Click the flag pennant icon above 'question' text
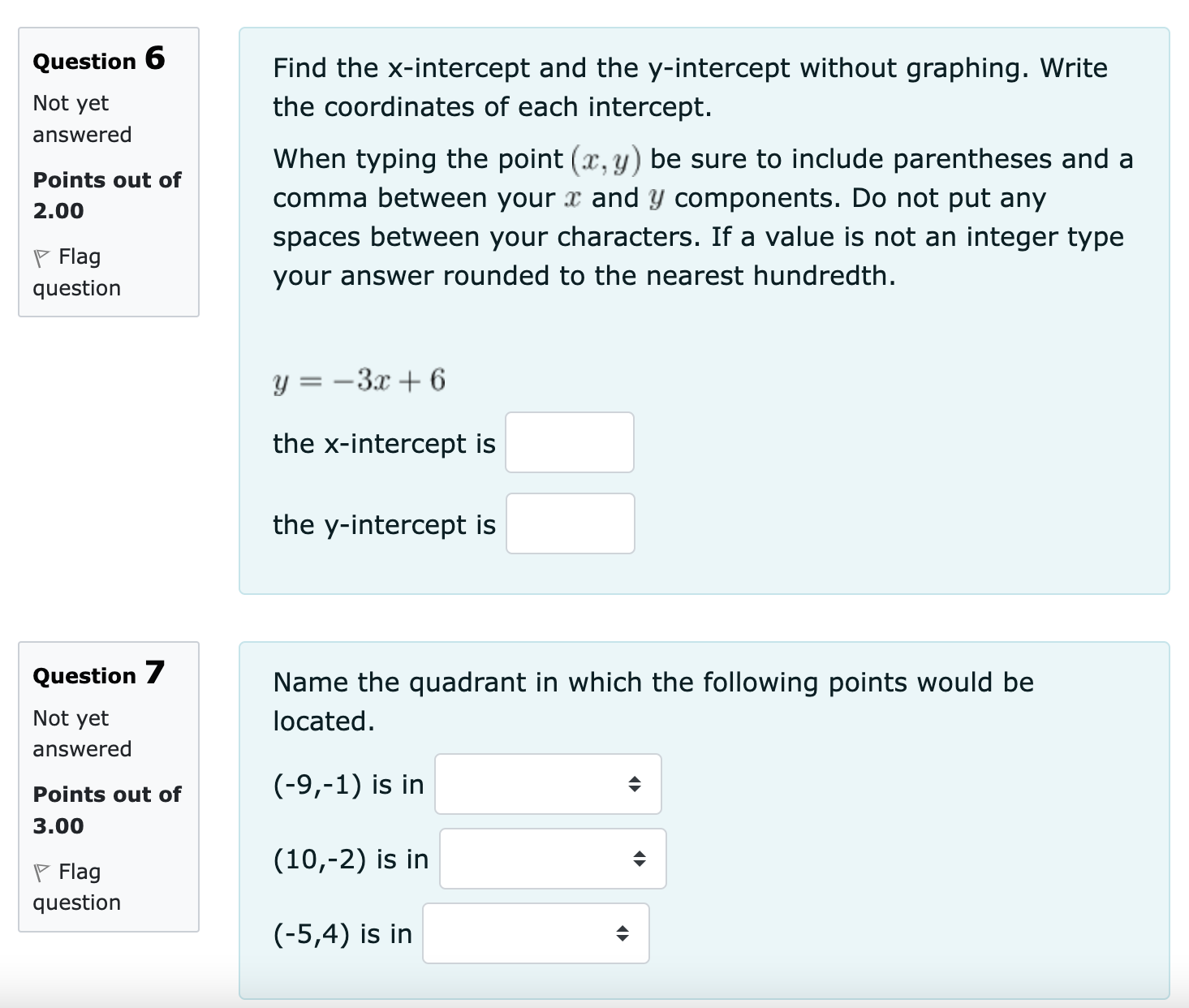Viewport: 1189px width, 1008px height. pyautogui.click(x=41, y=256)
